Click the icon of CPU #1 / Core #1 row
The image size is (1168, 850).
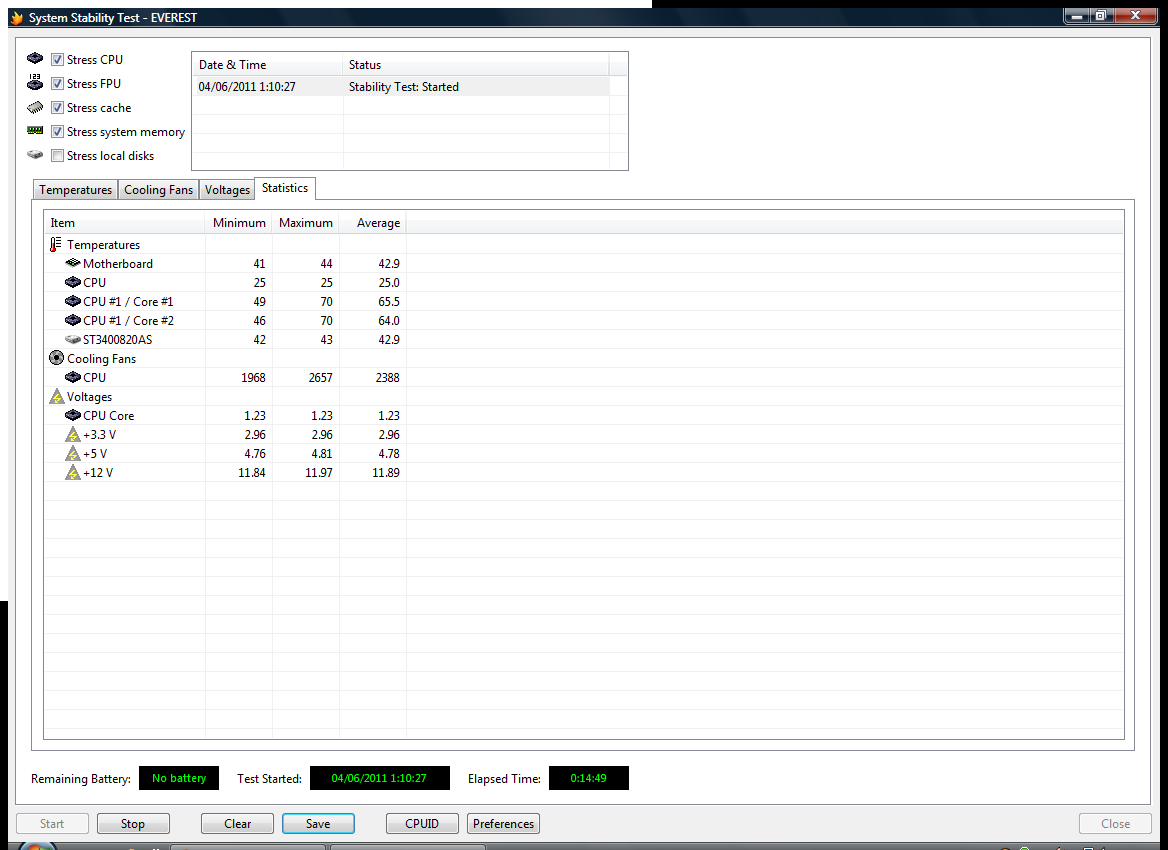[72, 301]
